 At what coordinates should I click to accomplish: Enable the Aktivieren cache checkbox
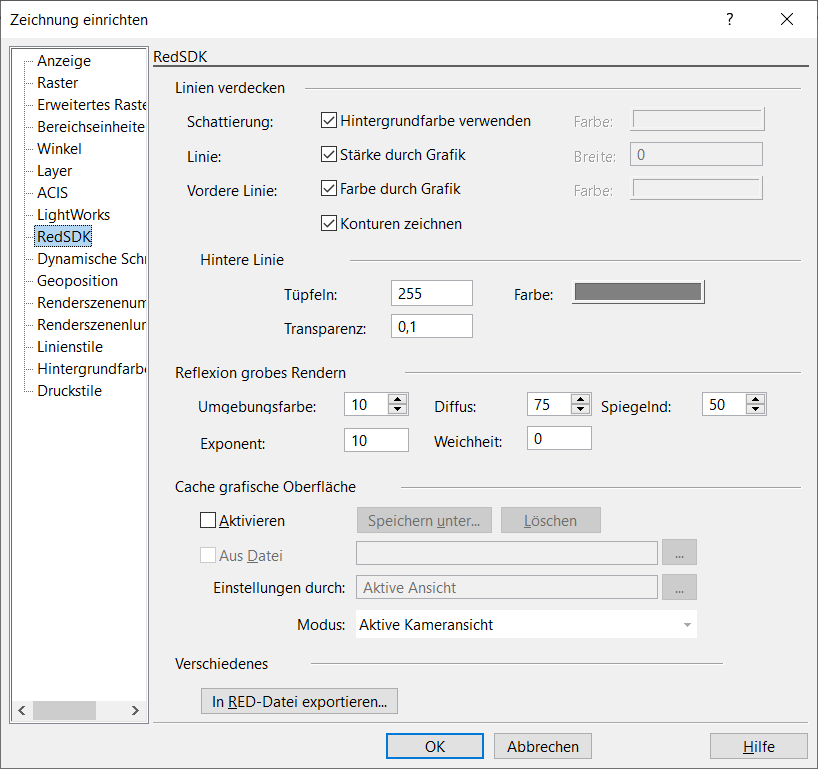click(x=208, y=520)
